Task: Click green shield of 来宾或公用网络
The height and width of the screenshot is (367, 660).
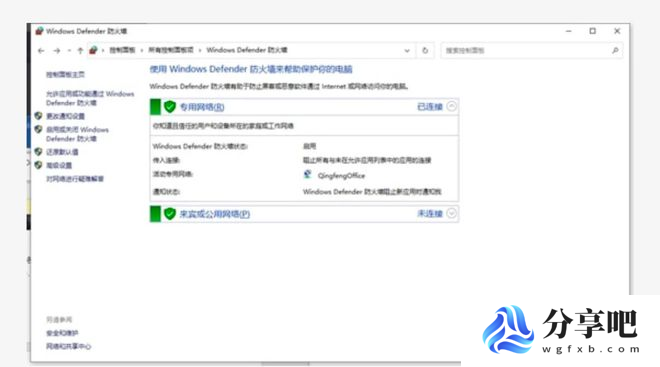Action: 170,214
